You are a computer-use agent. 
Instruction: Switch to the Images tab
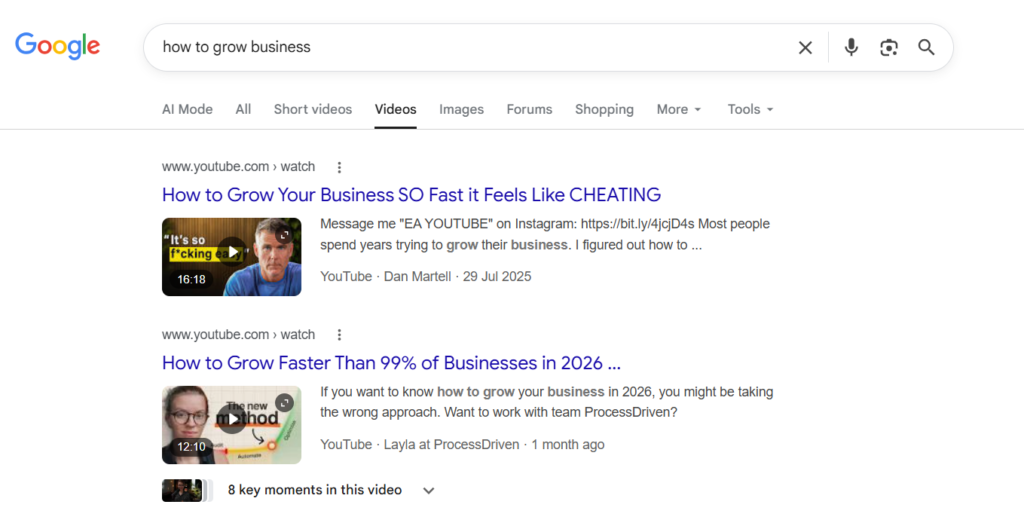click(x=461, y=109)
